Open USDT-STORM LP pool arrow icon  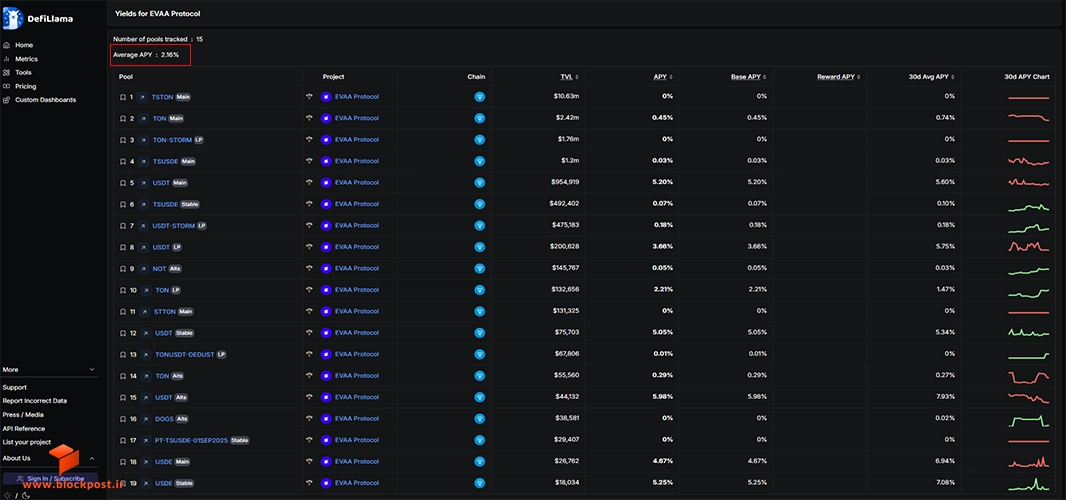point(143,226)
